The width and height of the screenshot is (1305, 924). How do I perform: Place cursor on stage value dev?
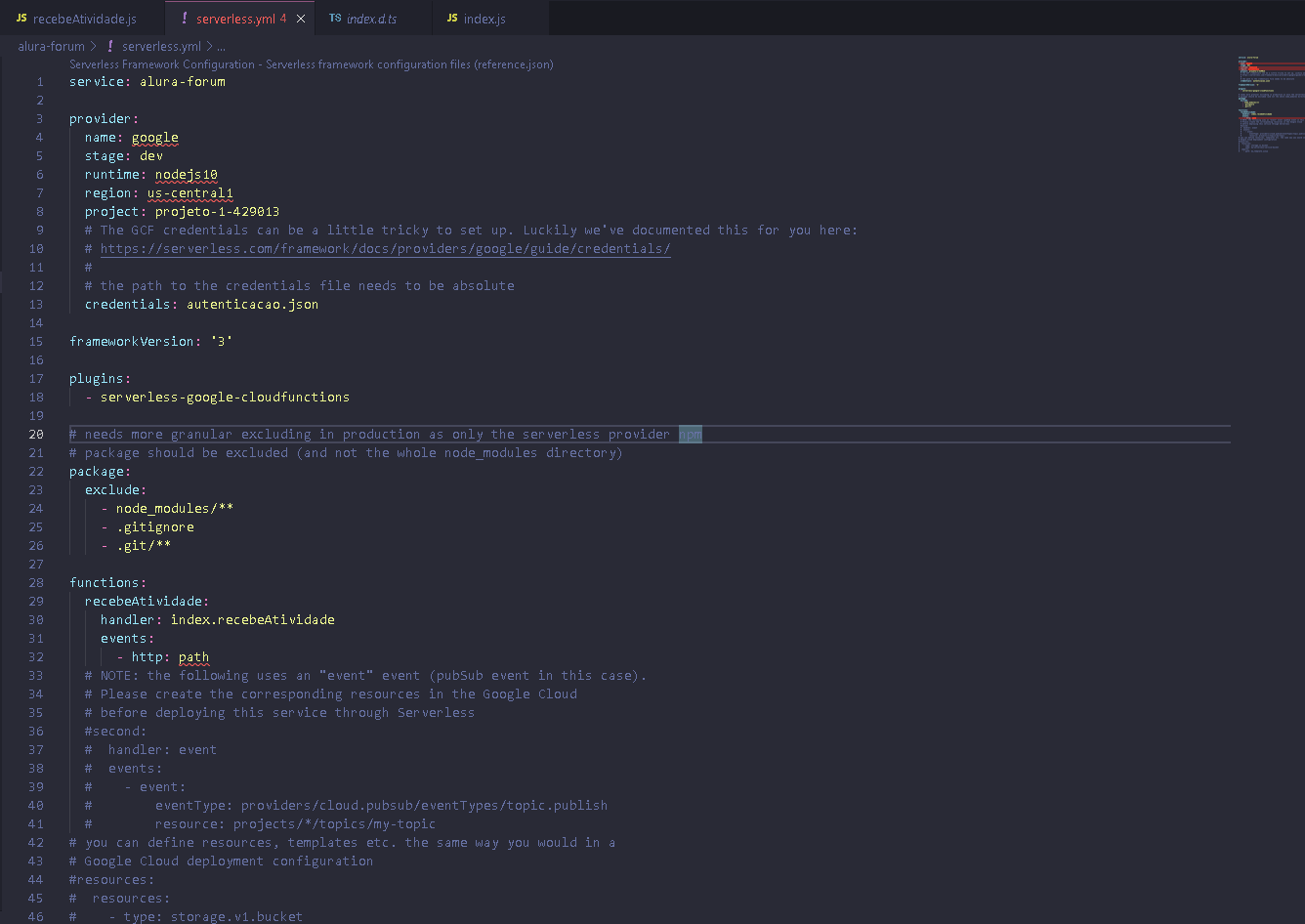[151, 156]
